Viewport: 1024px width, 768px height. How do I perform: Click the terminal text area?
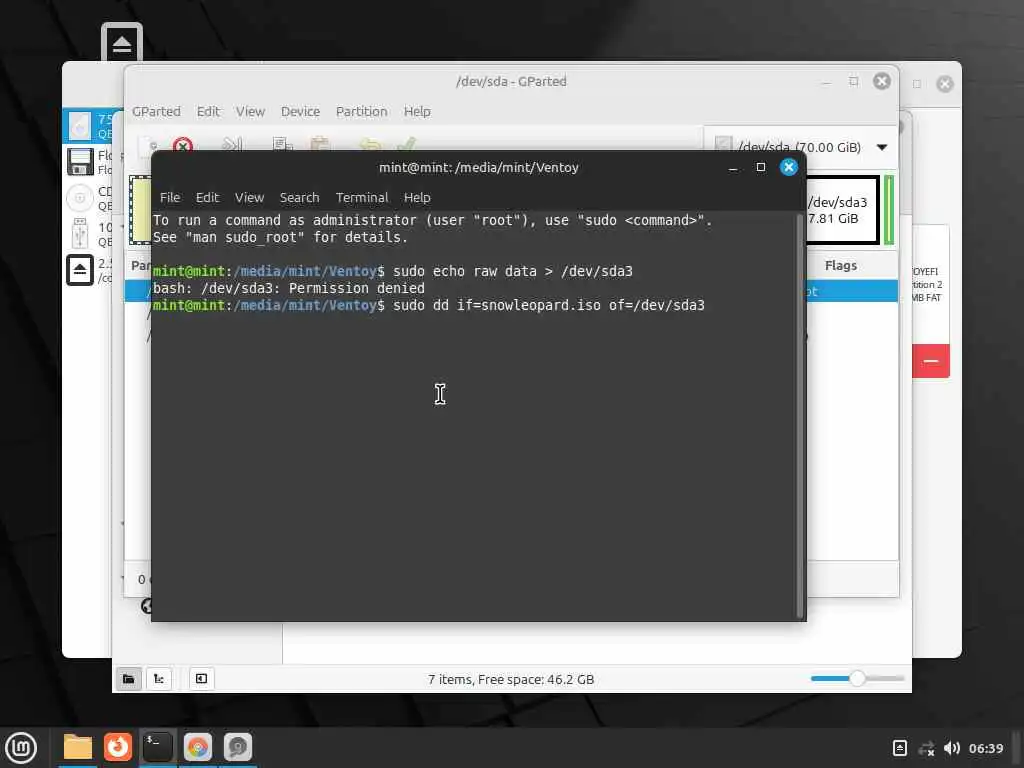pos(474,414)
